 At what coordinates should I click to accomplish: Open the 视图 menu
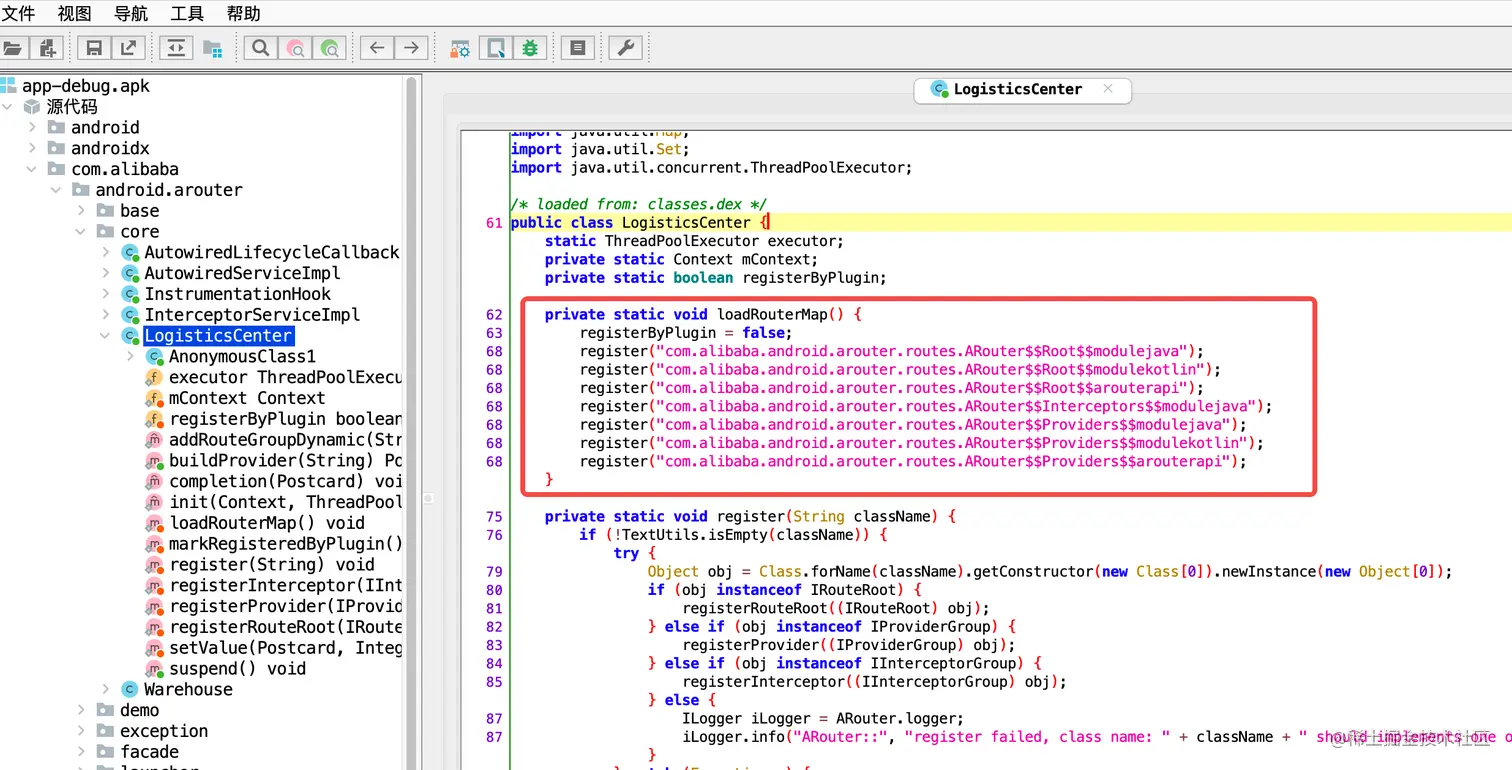pyautogui.click(x=75, y=13)
